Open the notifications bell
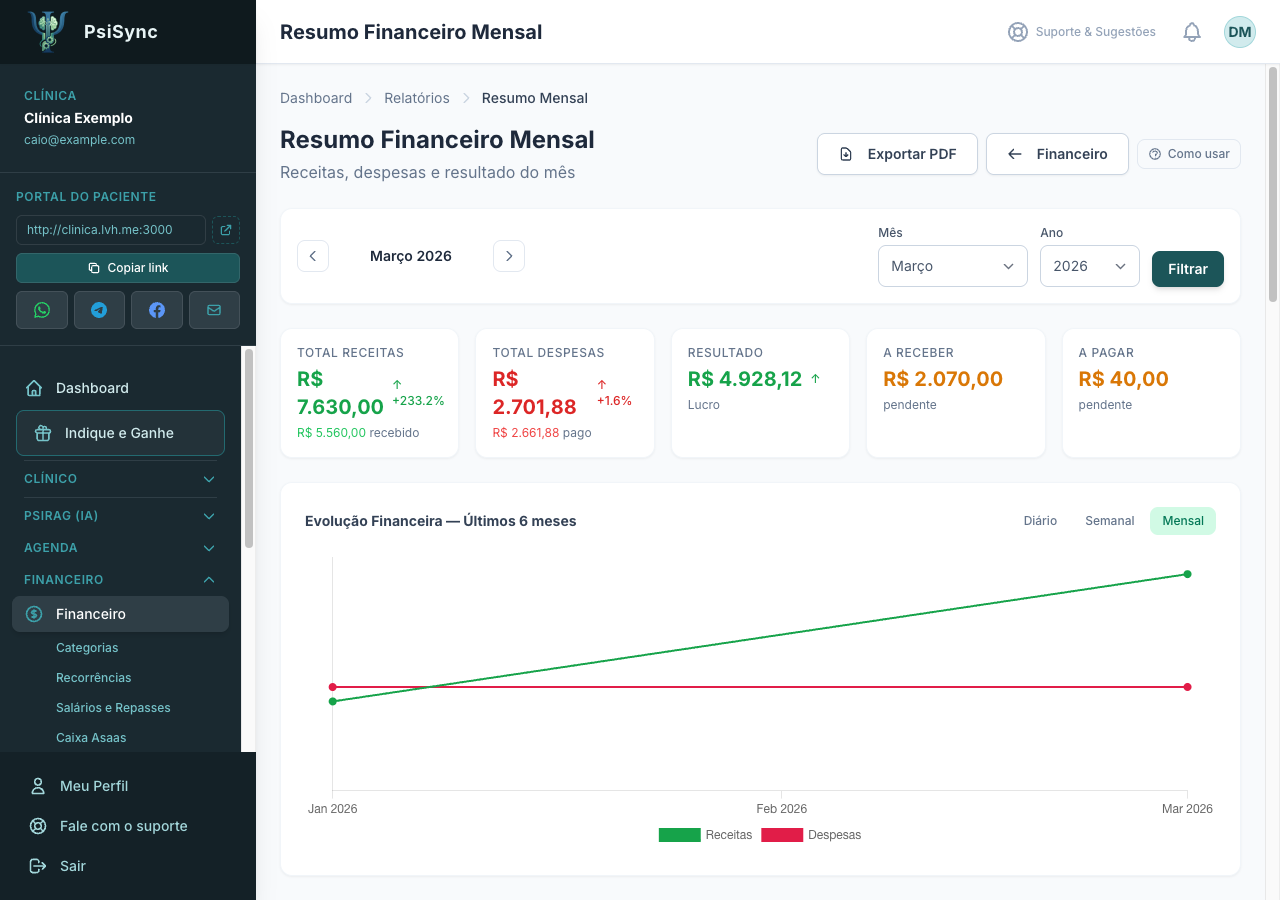This screenshot has height=900, width=1280. pyautogui.click(x=1192, y=32)
